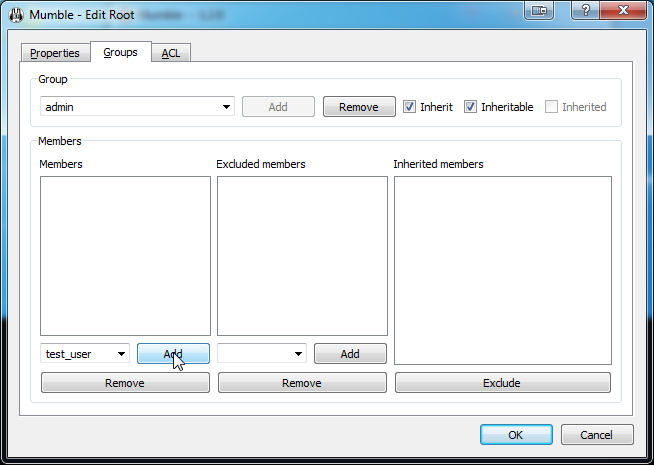Click inside the Members list box
This screenshot has width=654, height=465.
(x=126, y=256)
